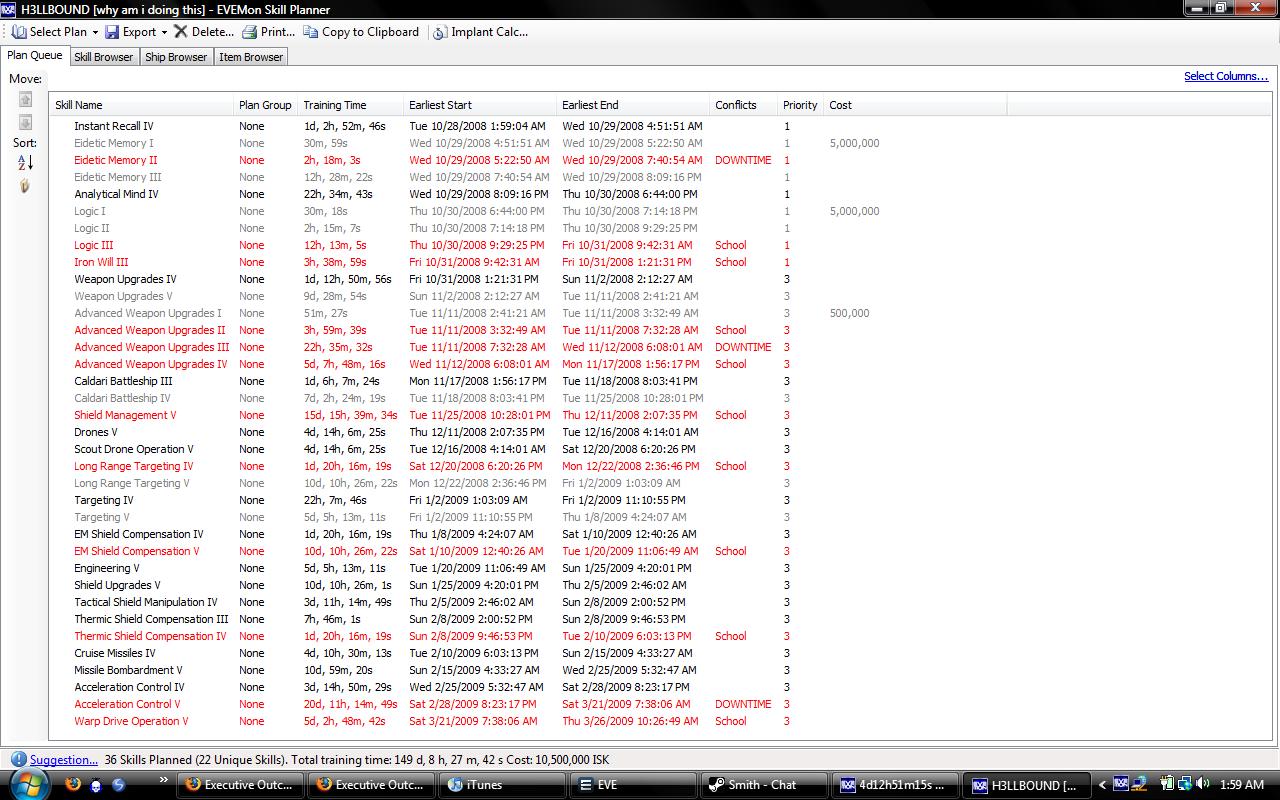Select the Cruise Missiles IV row

tap(529, 653)
